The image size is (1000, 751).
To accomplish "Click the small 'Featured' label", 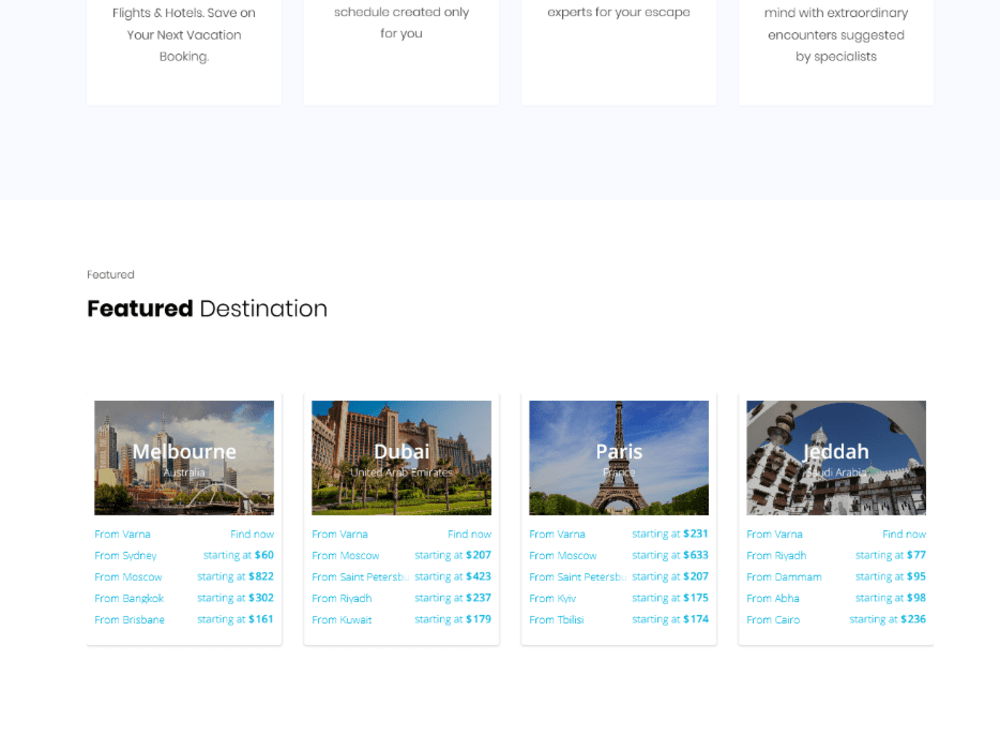I will pyautogui.click(x=111, y=275).
